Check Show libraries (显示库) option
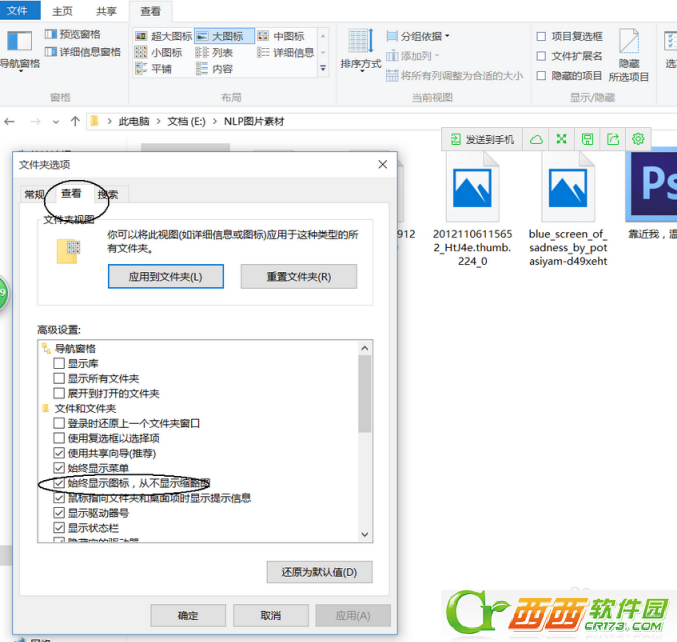 59,364
